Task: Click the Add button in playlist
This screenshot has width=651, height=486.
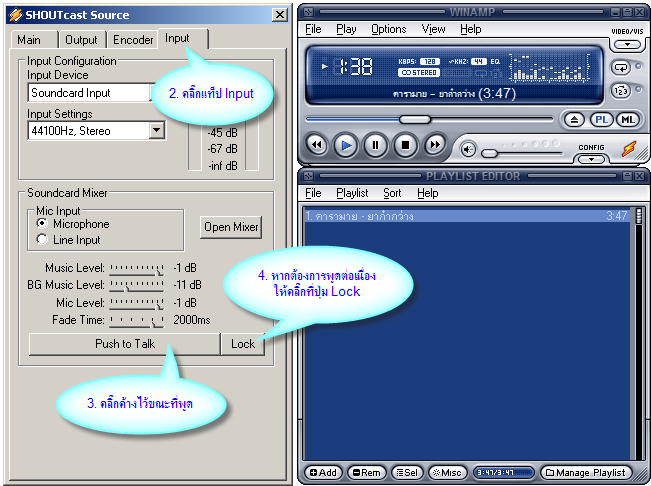Action: [323, 472]
